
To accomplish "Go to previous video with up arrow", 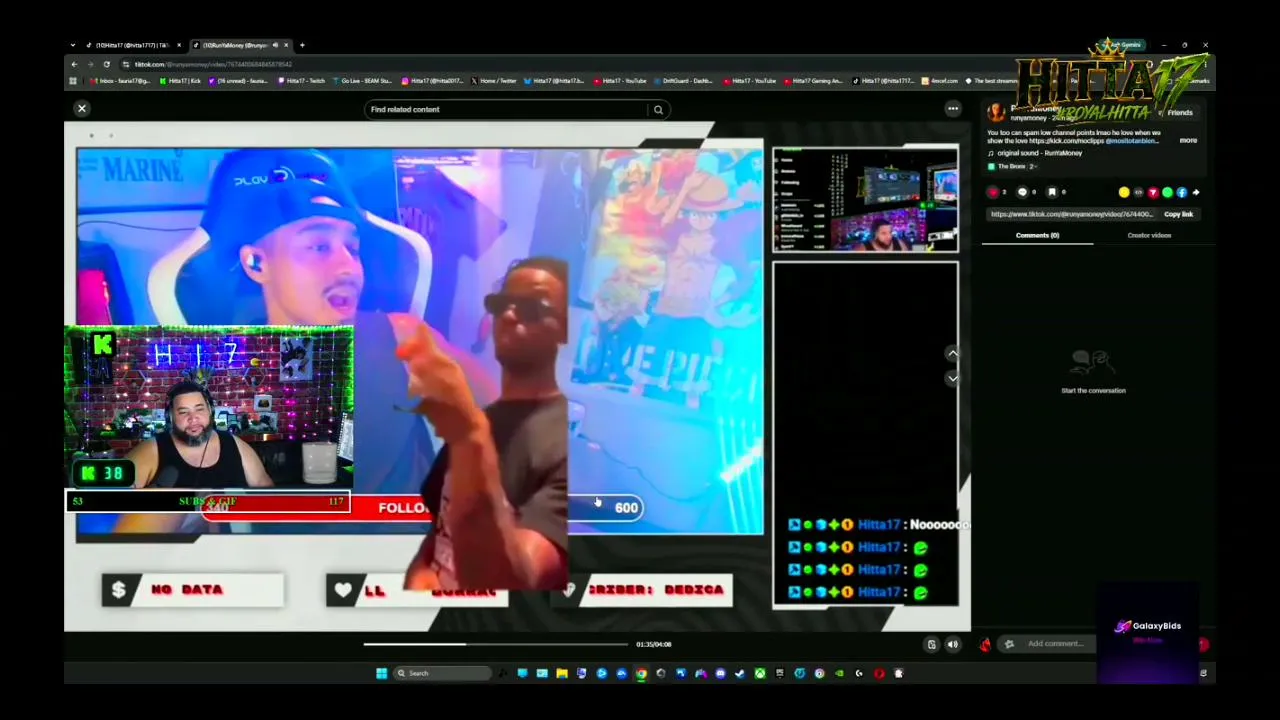I will point(952,353).
